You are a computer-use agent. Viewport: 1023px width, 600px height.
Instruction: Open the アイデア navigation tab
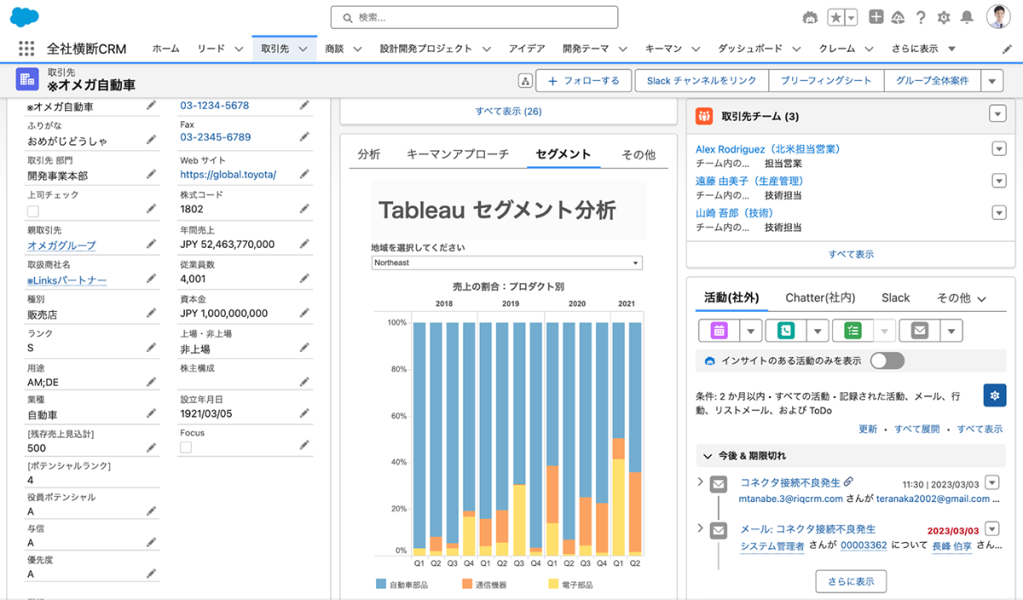[x=527, y=49]
